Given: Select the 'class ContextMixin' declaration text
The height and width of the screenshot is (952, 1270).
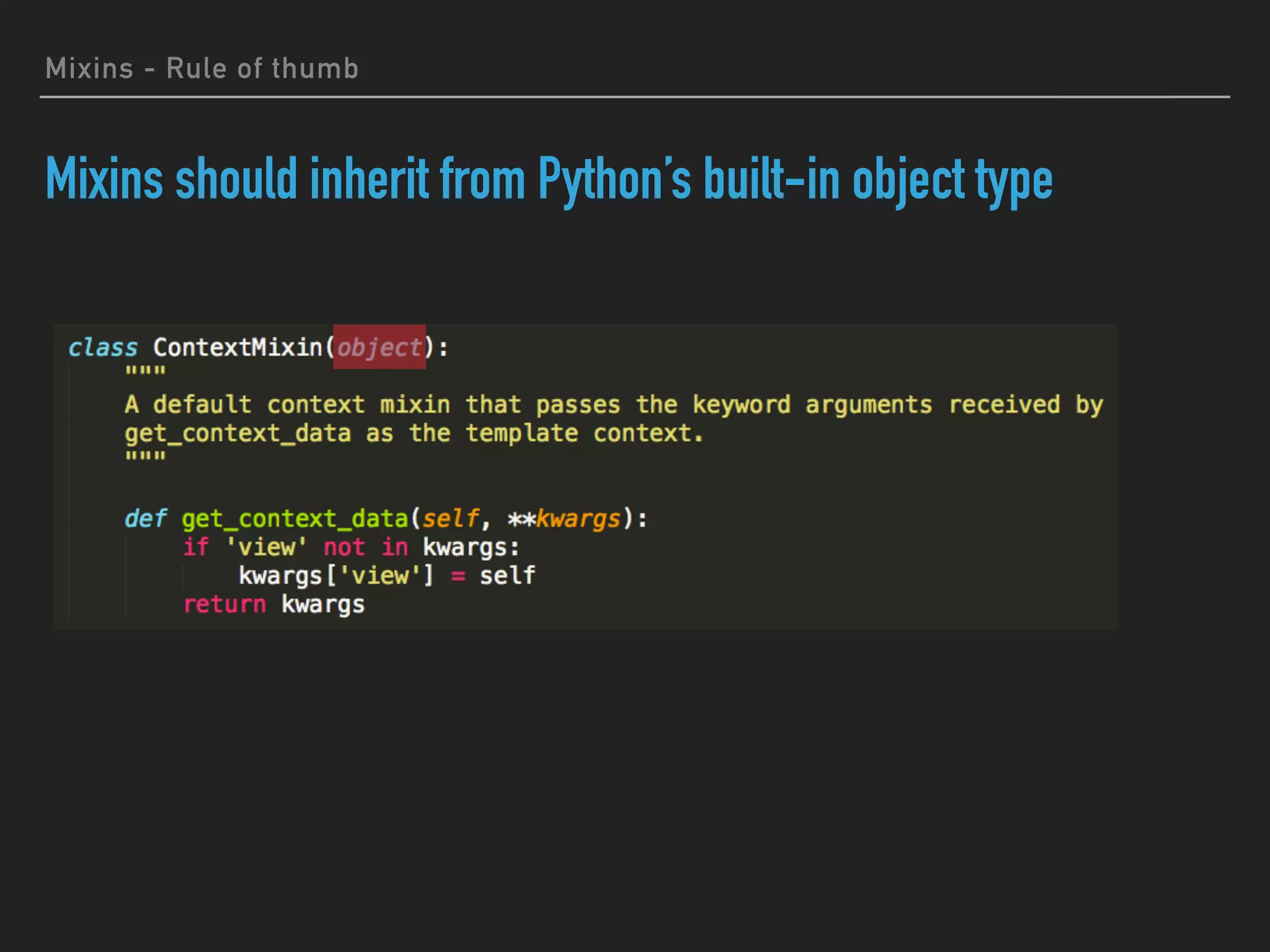Looking at the screenshot, I should tap(259, 347).
